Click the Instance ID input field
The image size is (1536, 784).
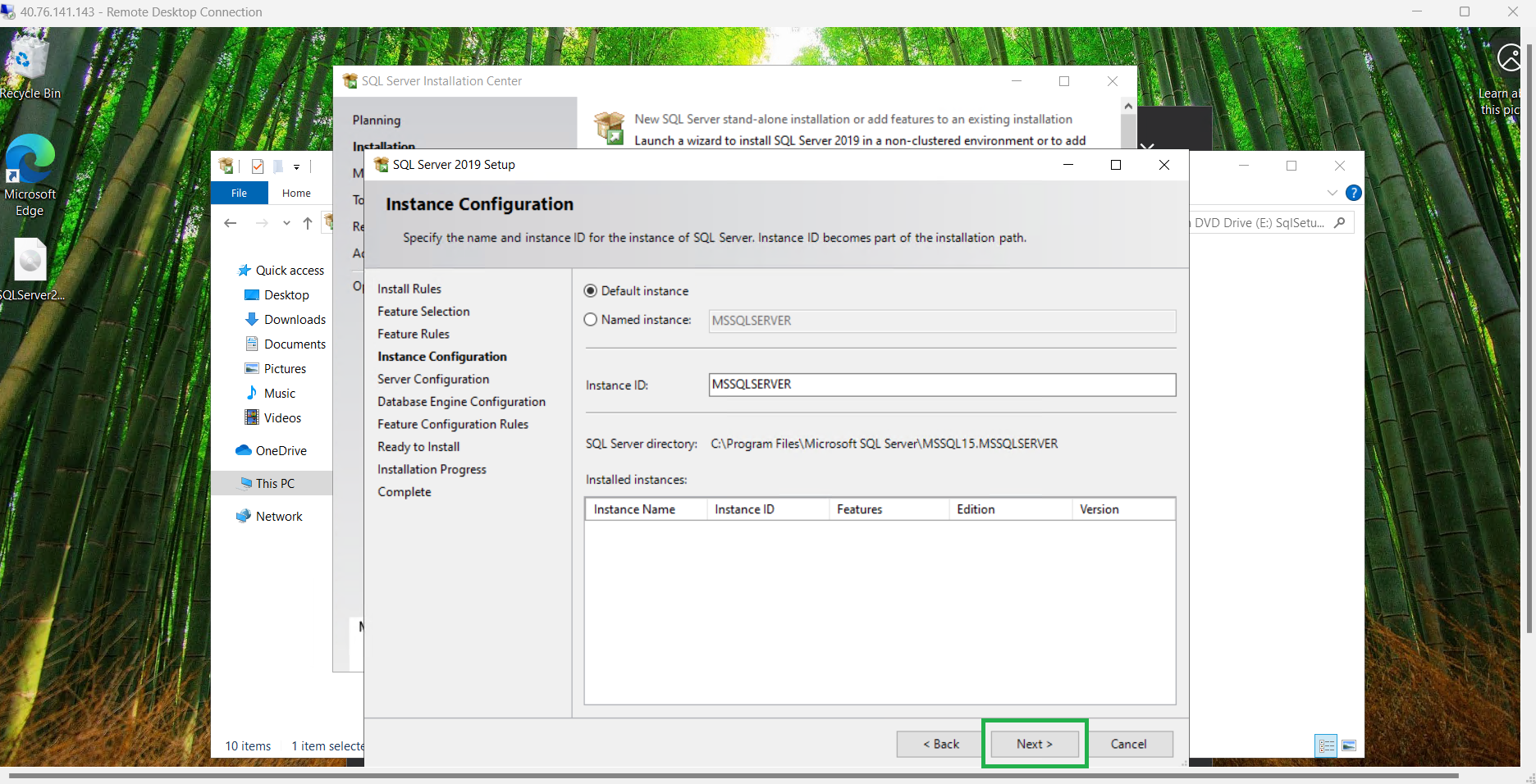942,385
